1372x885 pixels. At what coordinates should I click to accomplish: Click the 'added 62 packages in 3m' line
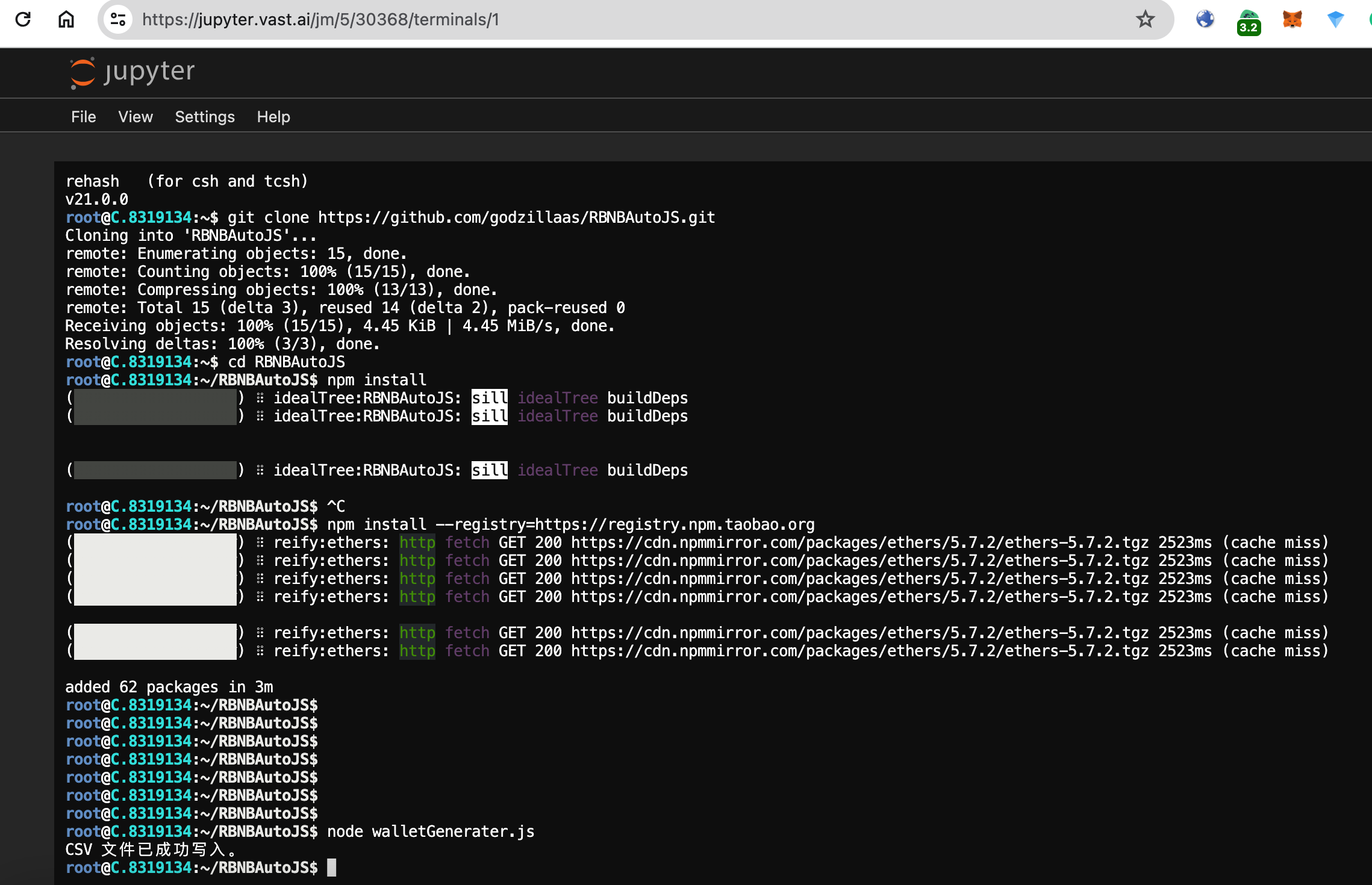pos(169,687)
